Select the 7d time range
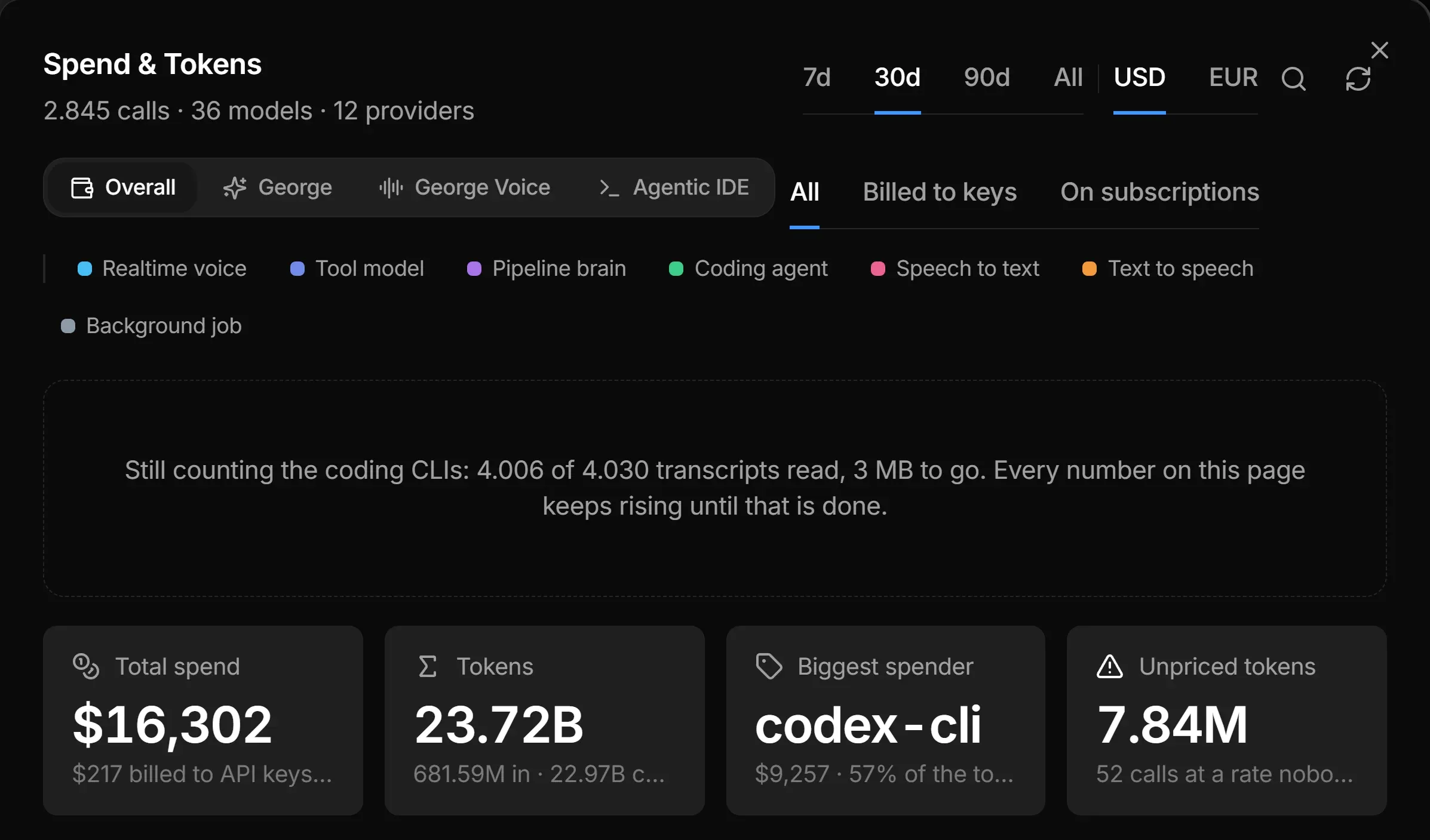 tap(817, 78)
